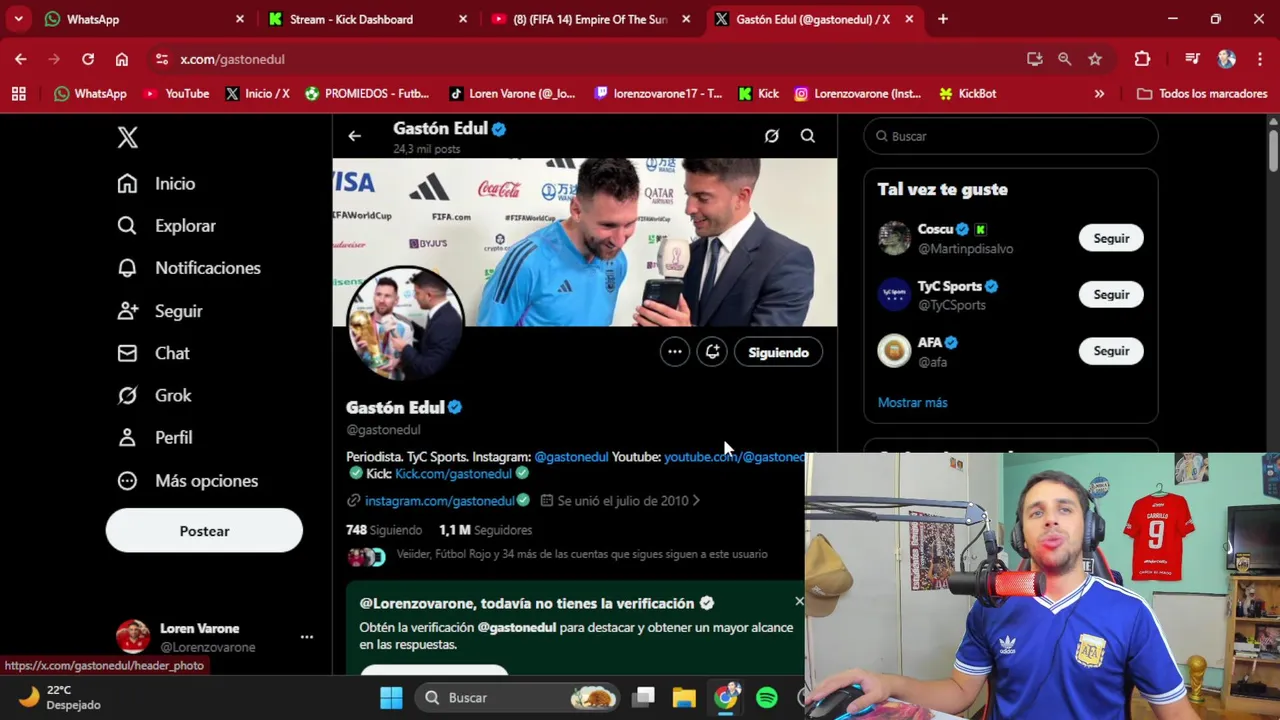Image resolution: width=1280 pixels, height=720 pixels.
Task: Open the Todos los marcadores folder
Action: pos(1202,94)
